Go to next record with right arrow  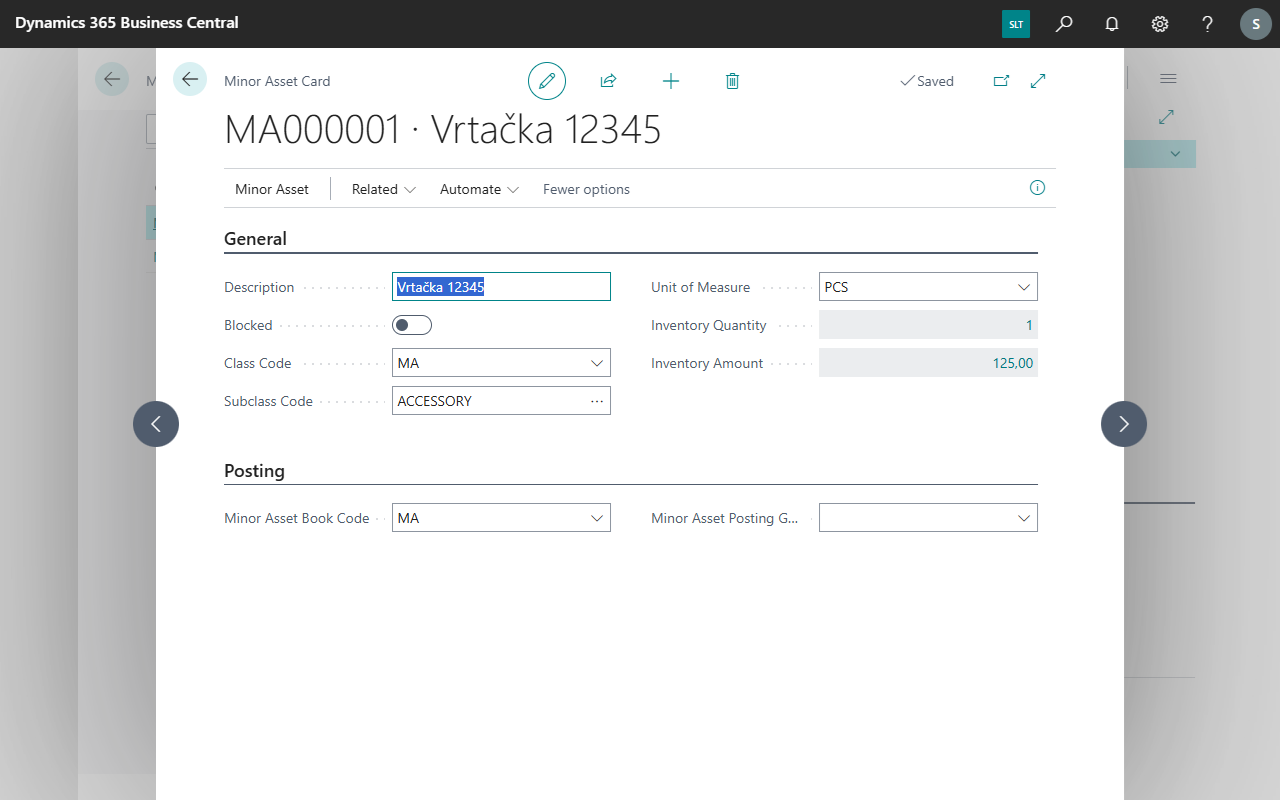click(x=1124, y=424)
